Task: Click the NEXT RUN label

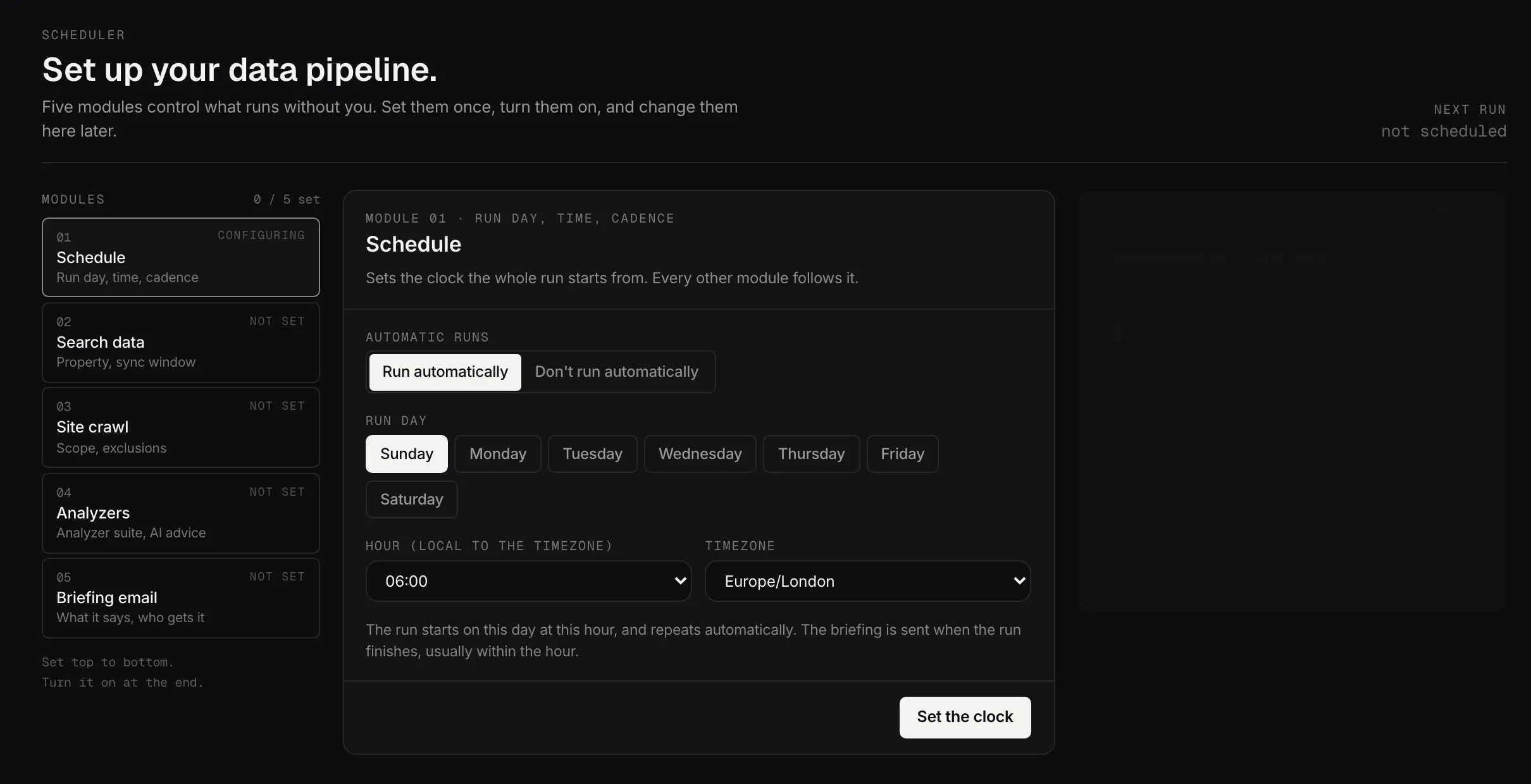Action: (x=1470, y=109)
